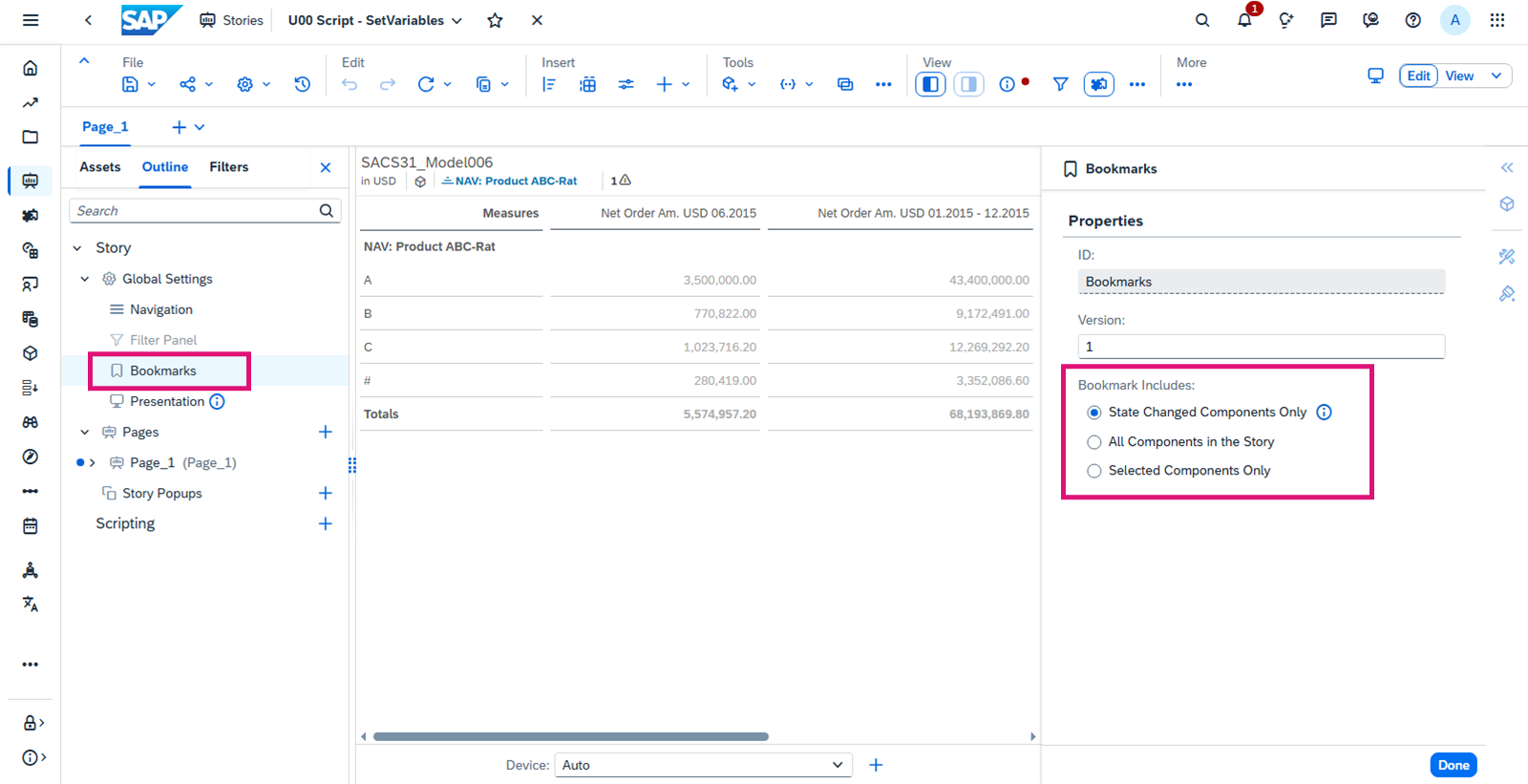
Task: Expand the Page_1 tree node
Action: pyautogui.click(x=93, y=463)
